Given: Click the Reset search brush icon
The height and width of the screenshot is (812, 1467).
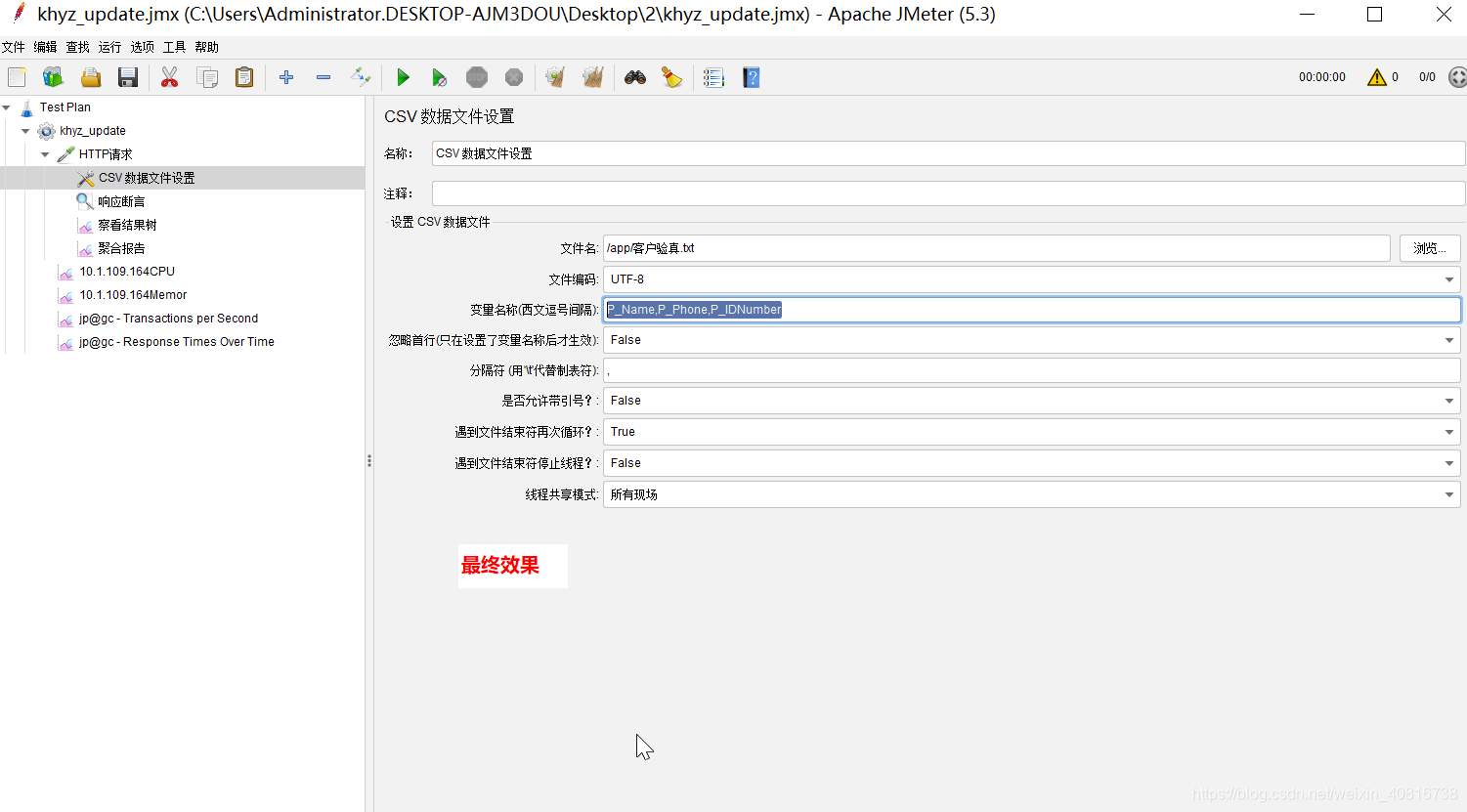Looking at the screenshot, I should (x=672, y=77).
